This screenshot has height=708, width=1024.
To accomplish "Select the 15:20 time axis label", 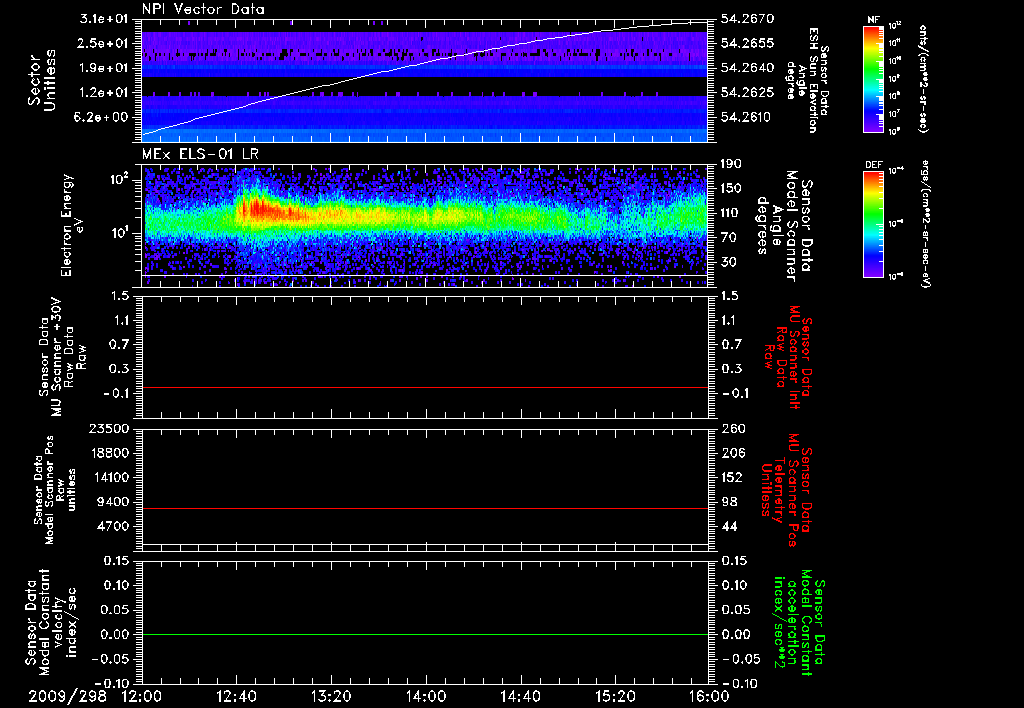I will [x=614, y=695].
